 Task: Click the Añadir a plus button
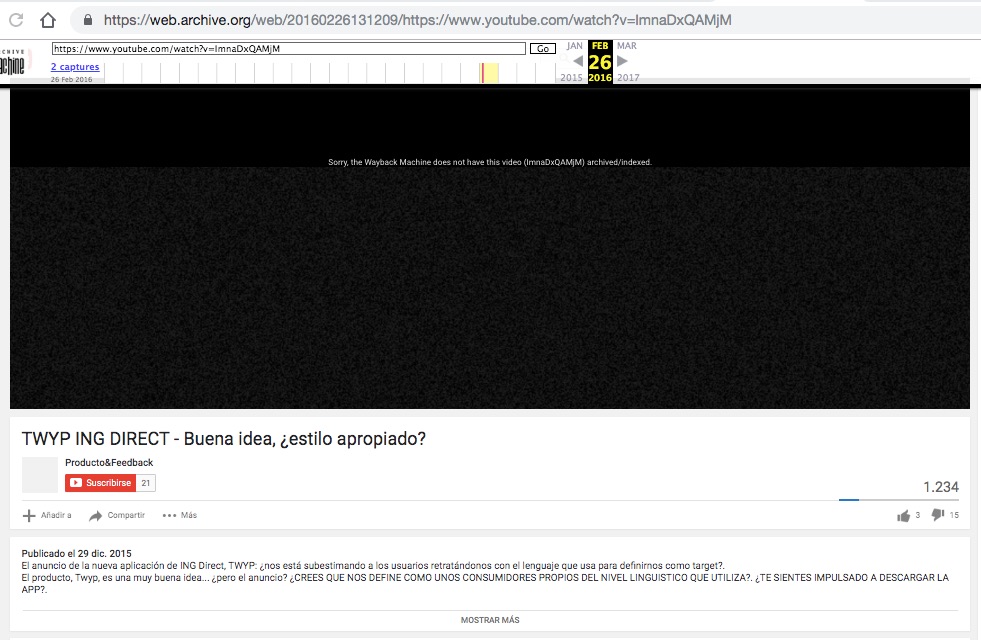coord(29,516)
